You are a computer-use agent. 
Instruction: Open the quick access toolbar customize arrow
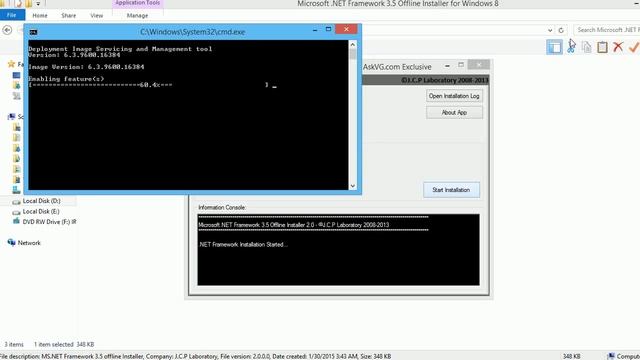38,4
